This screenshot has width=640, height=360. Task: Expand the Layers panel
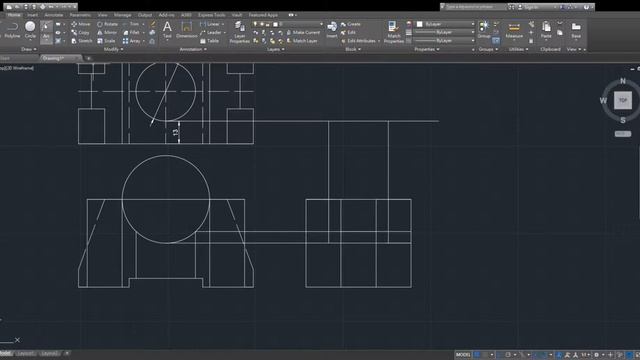point(276,49)
